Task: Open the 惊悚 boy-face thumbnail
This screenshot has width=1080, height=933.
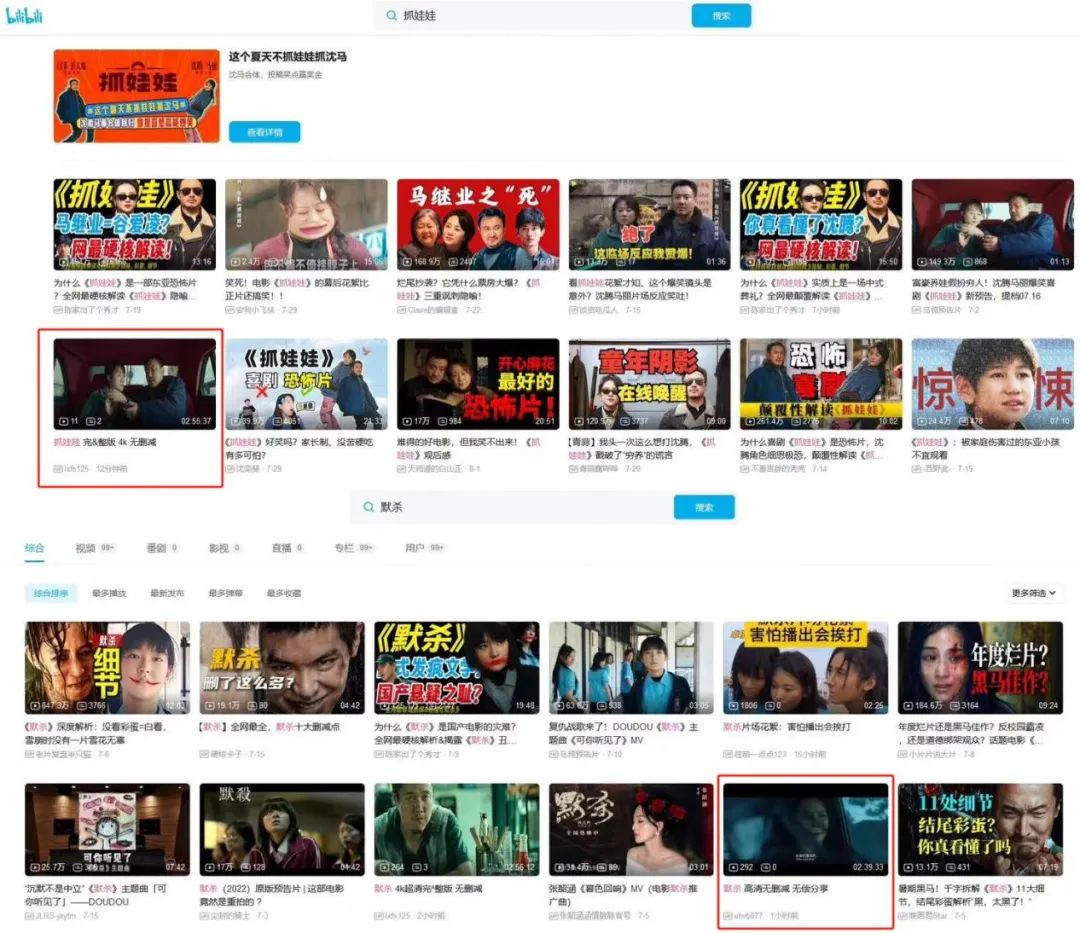Action: click(993, 384)
